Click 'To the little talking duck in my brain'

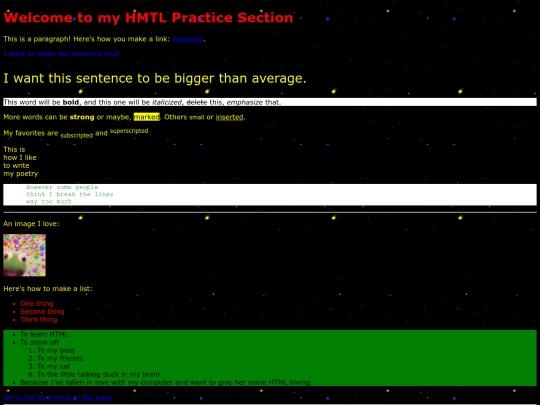pos(98,374)
